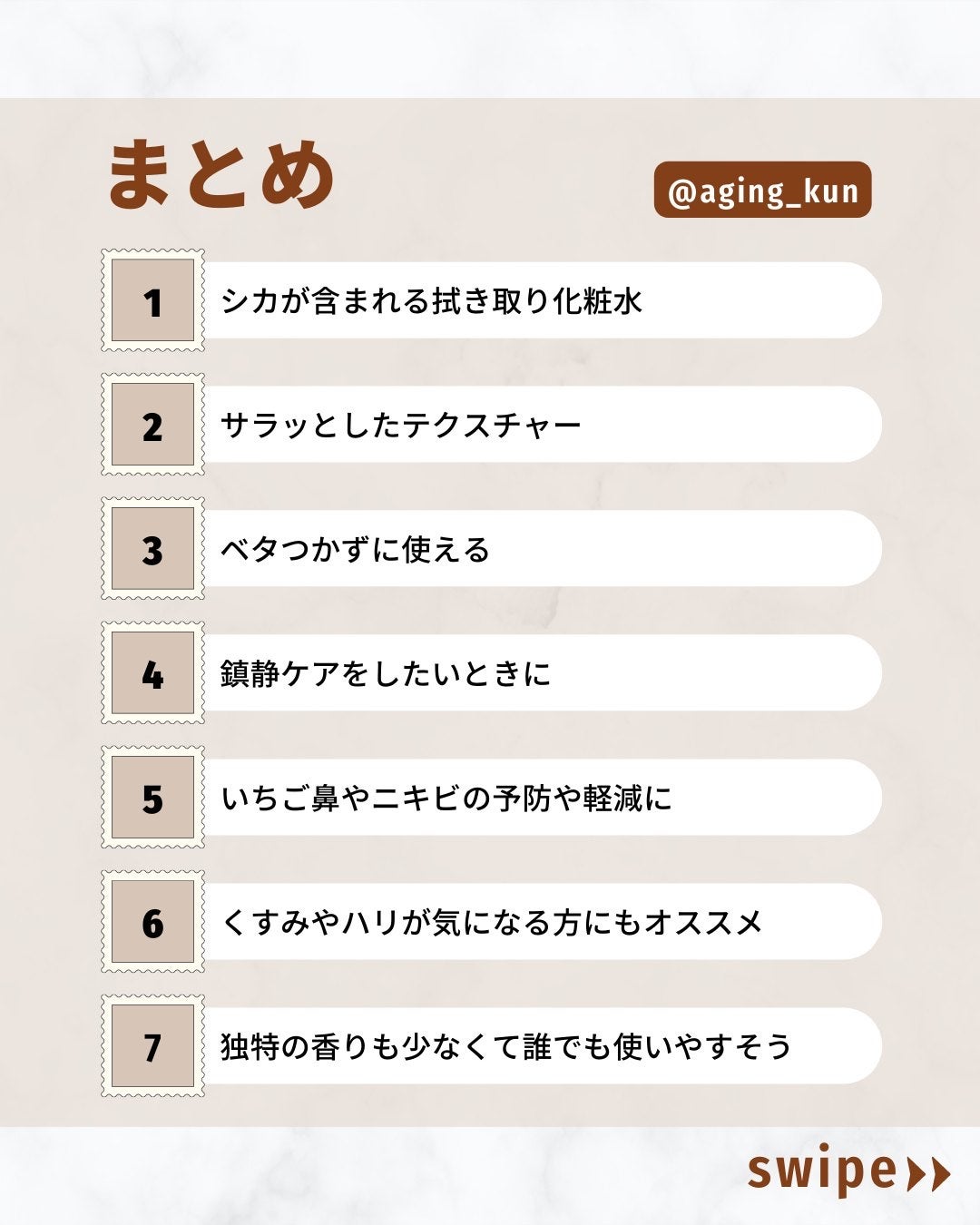Screen dimensions: 980x1225
Task: Select the ベタつかずに使える row
Action: 540,549
